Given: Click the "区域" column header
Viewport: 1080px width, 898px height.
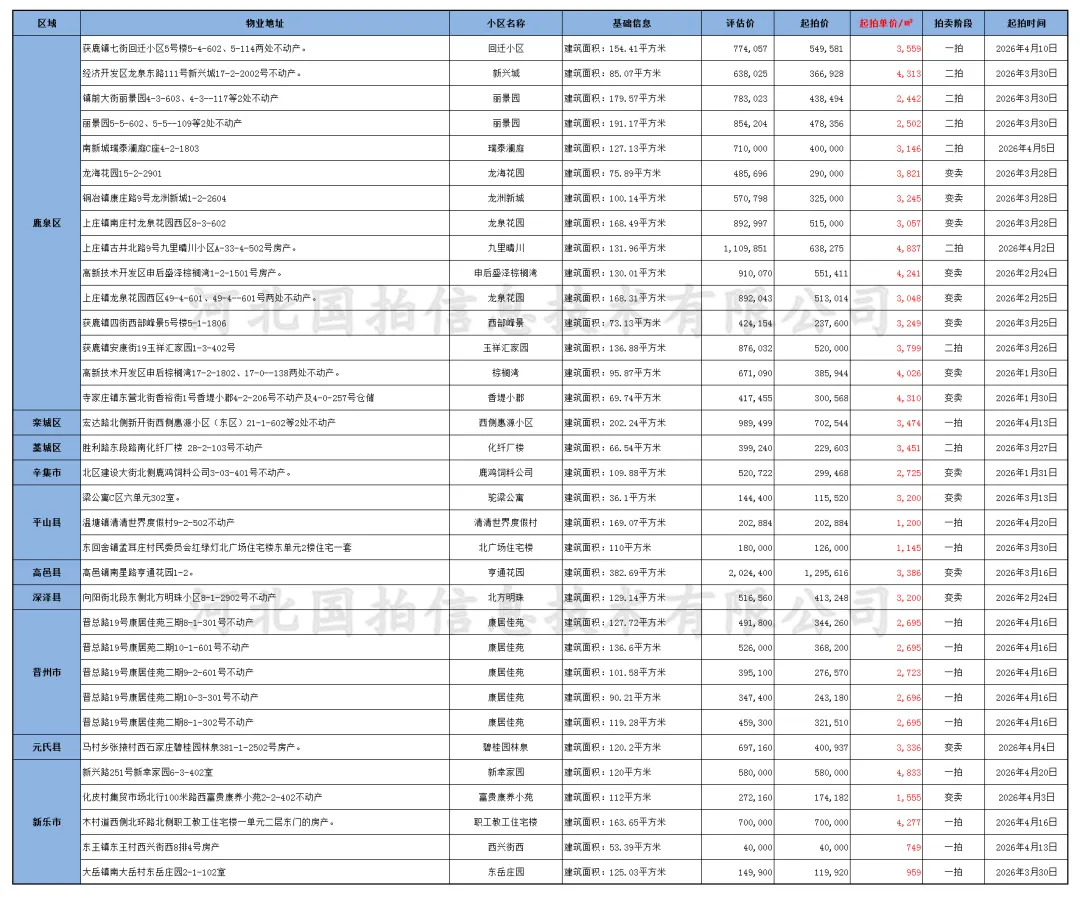Looking at the screenshot, I should coord(47,23).
